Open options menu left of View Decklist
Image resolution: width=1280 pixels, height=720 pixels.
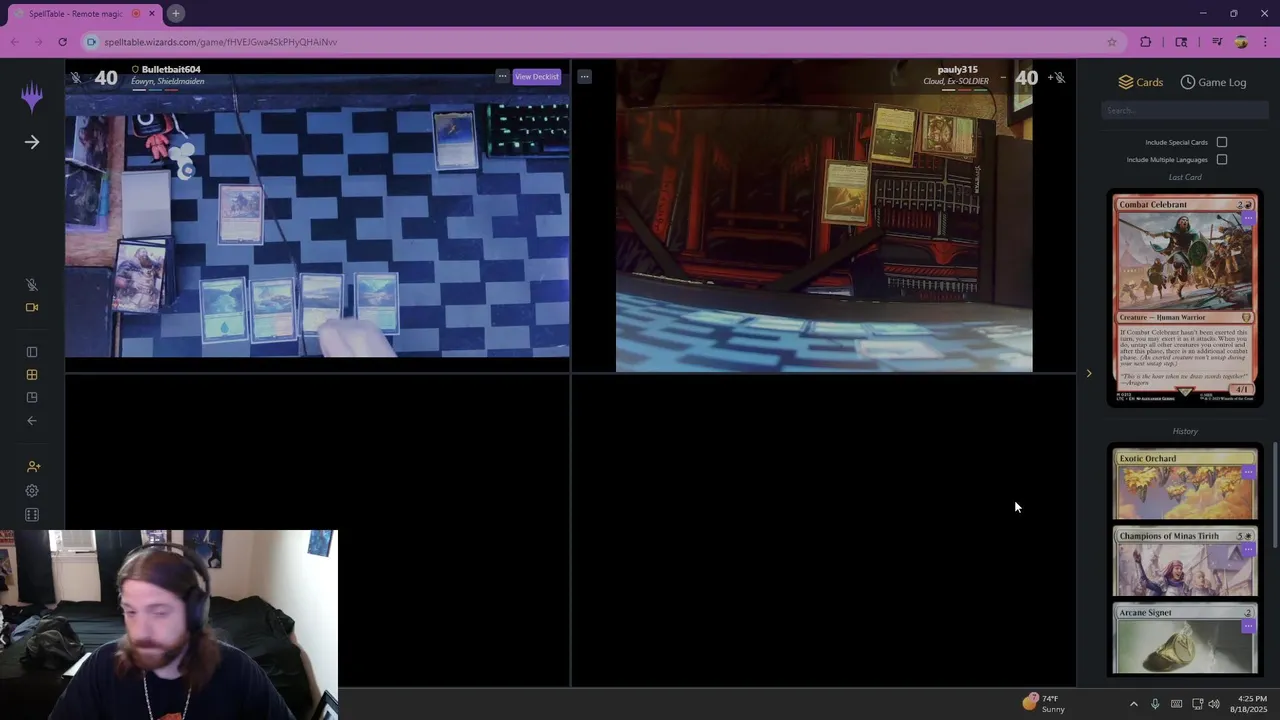tap(502, 76)
